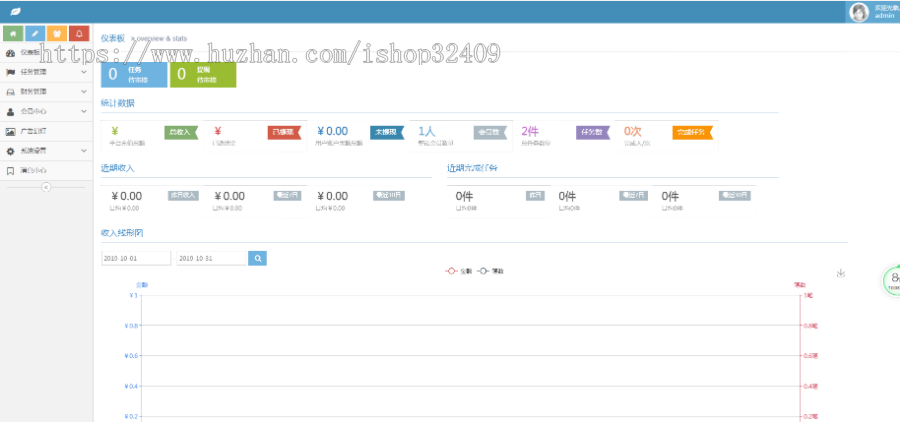Click the red bell notification button
This screenshot has height=422, width=900.
point(79,33)
